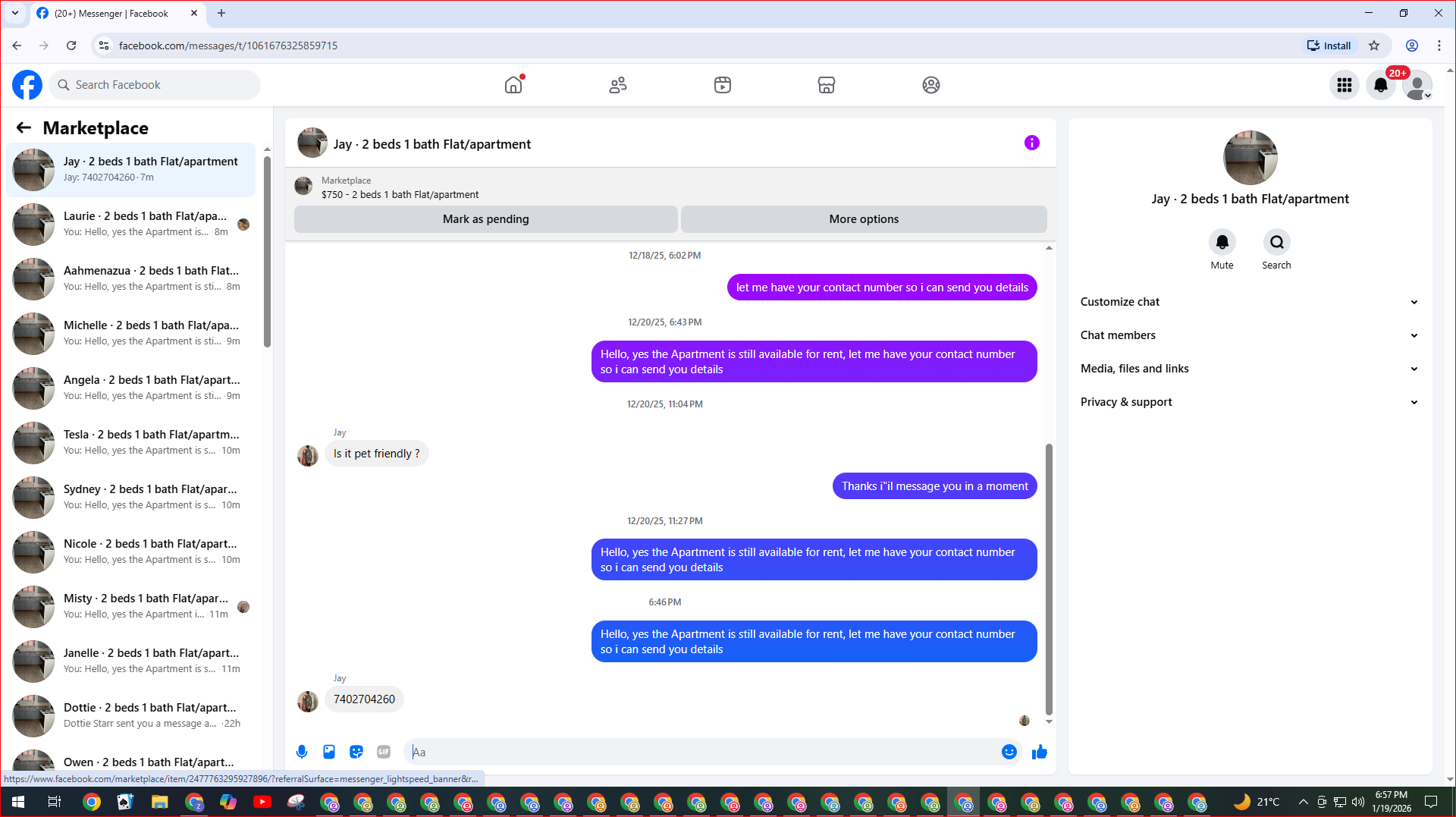
Task: Click the Aa message input box
Action: coord(701,752)
